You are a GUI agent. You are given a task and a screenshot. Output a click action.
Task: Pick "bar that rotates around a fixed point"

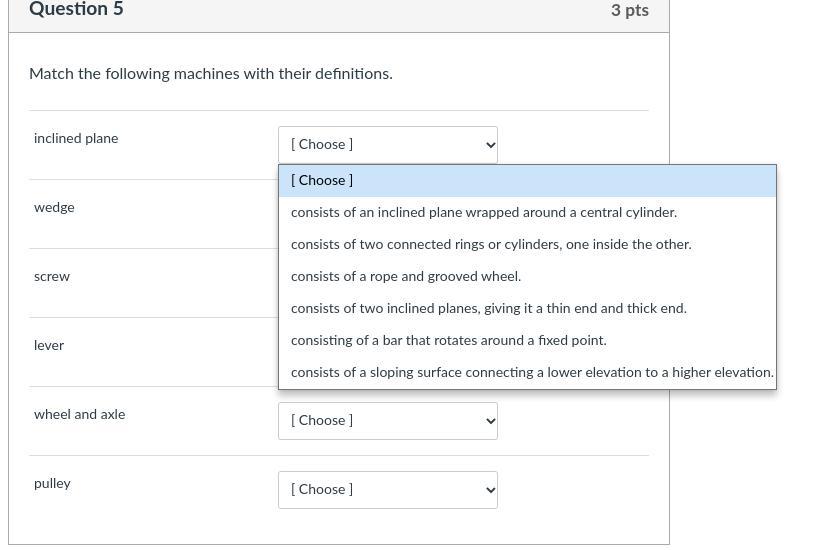[x=449, y=341]
